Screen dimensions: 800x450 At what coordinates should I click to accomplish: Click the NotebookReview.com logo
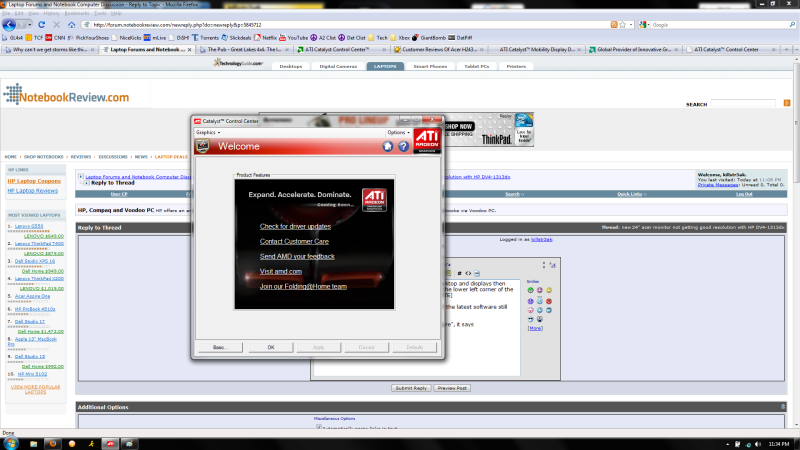(x=66, y=95)
